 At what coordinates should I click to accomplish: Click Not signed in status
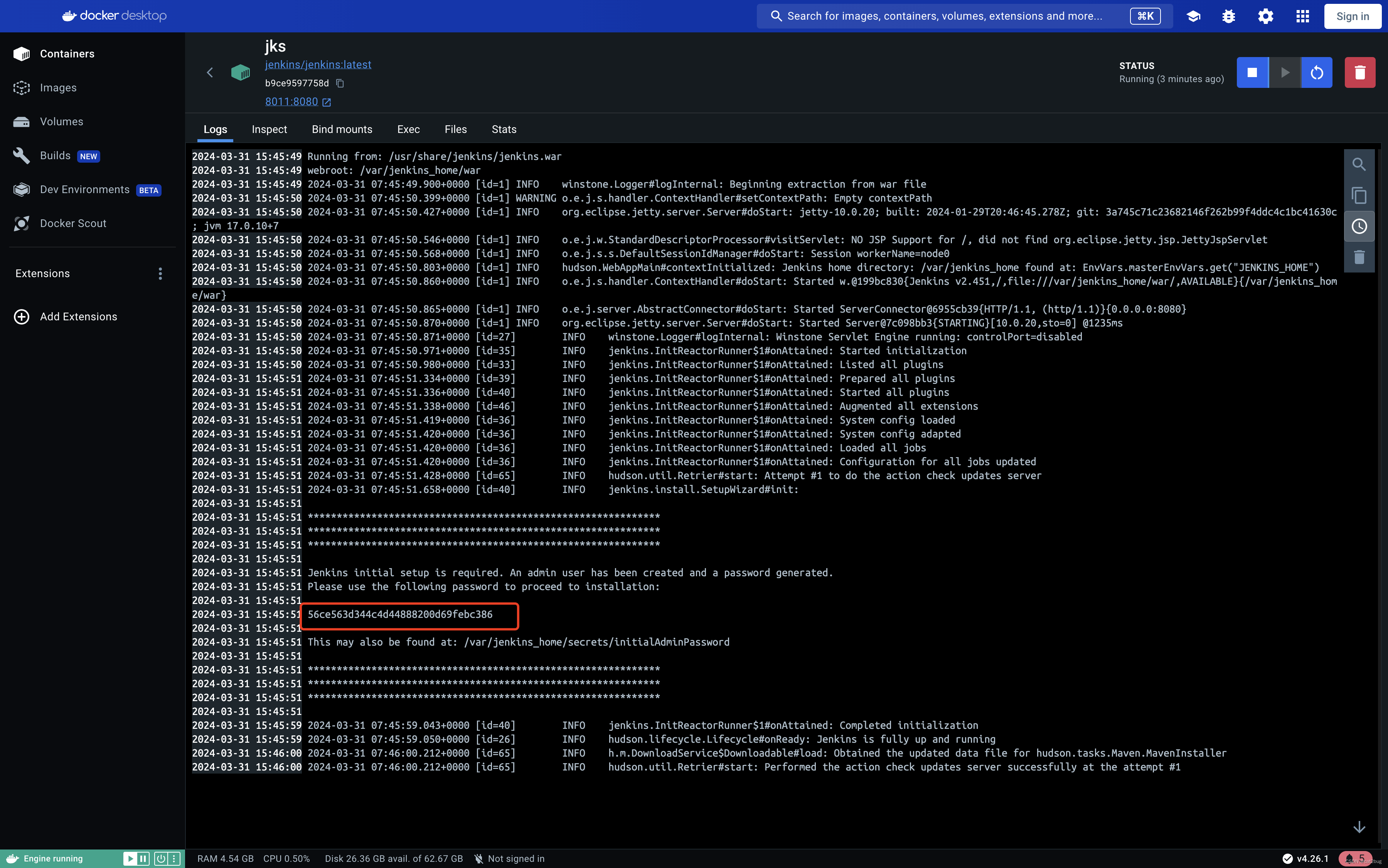509,859
